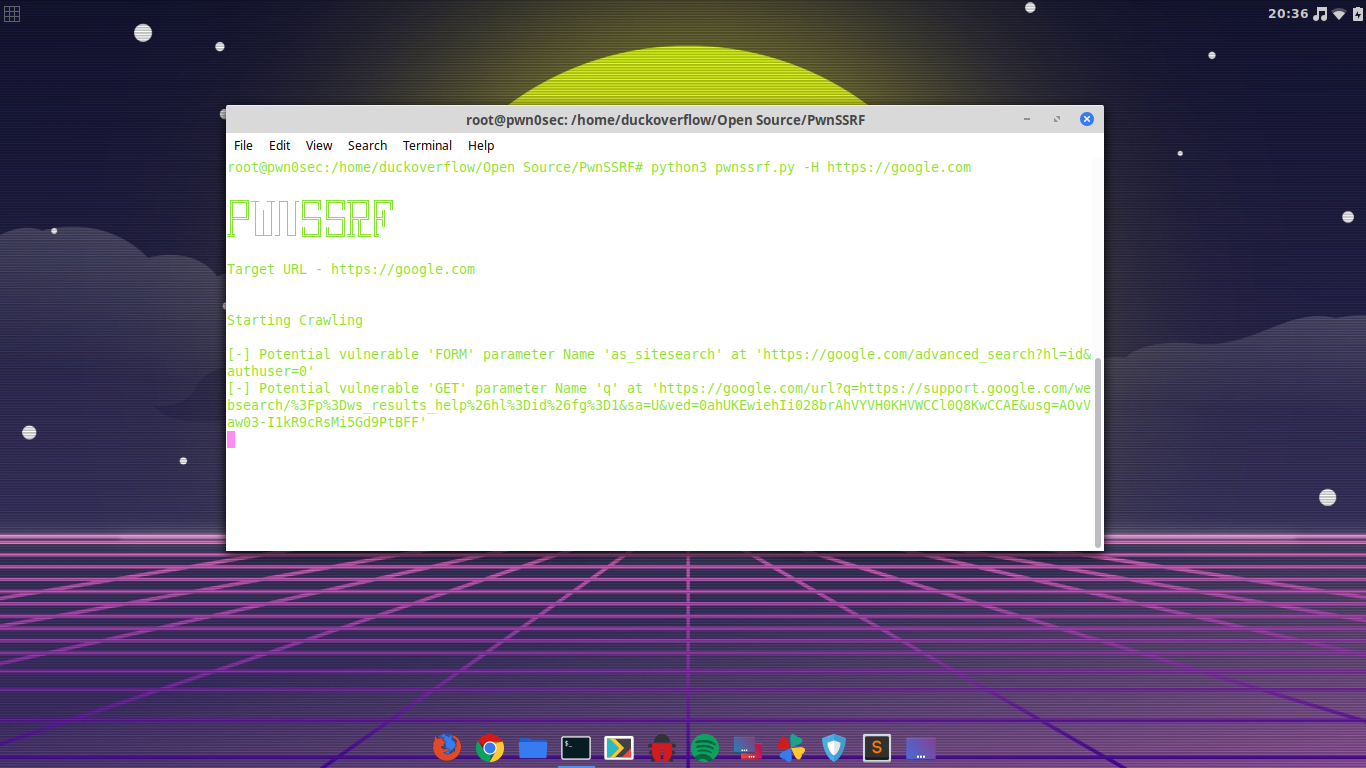
Task: Open the red bug app in dock
Action: coord(662,747)
